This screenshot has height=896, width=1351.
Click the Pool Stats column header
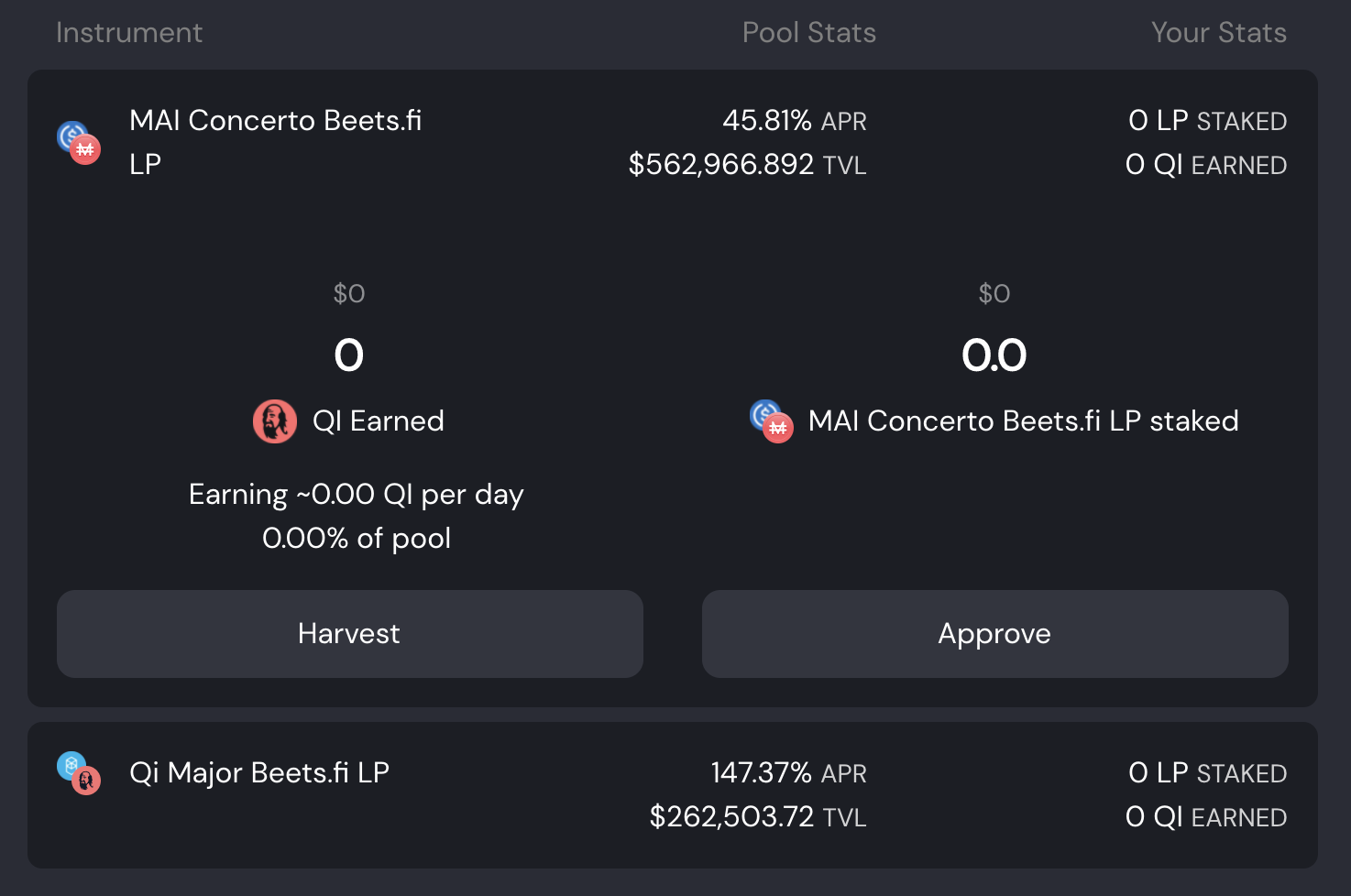point(808,33)
